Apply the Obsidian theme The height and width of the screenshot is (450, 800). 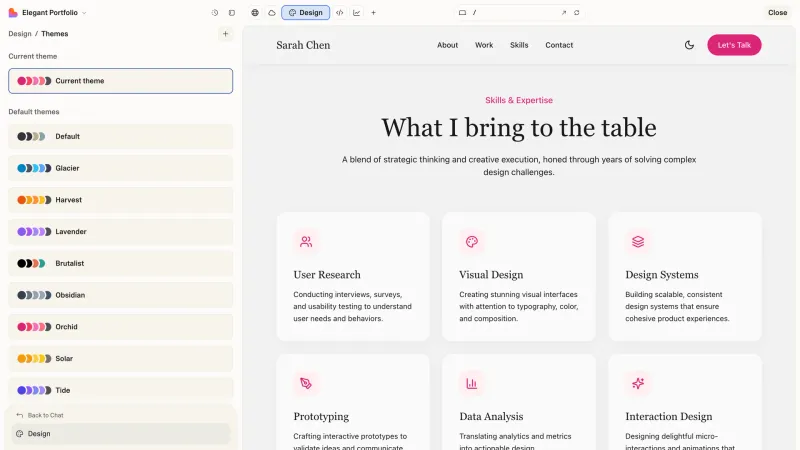pyautogui.click(x=120, y=295)
